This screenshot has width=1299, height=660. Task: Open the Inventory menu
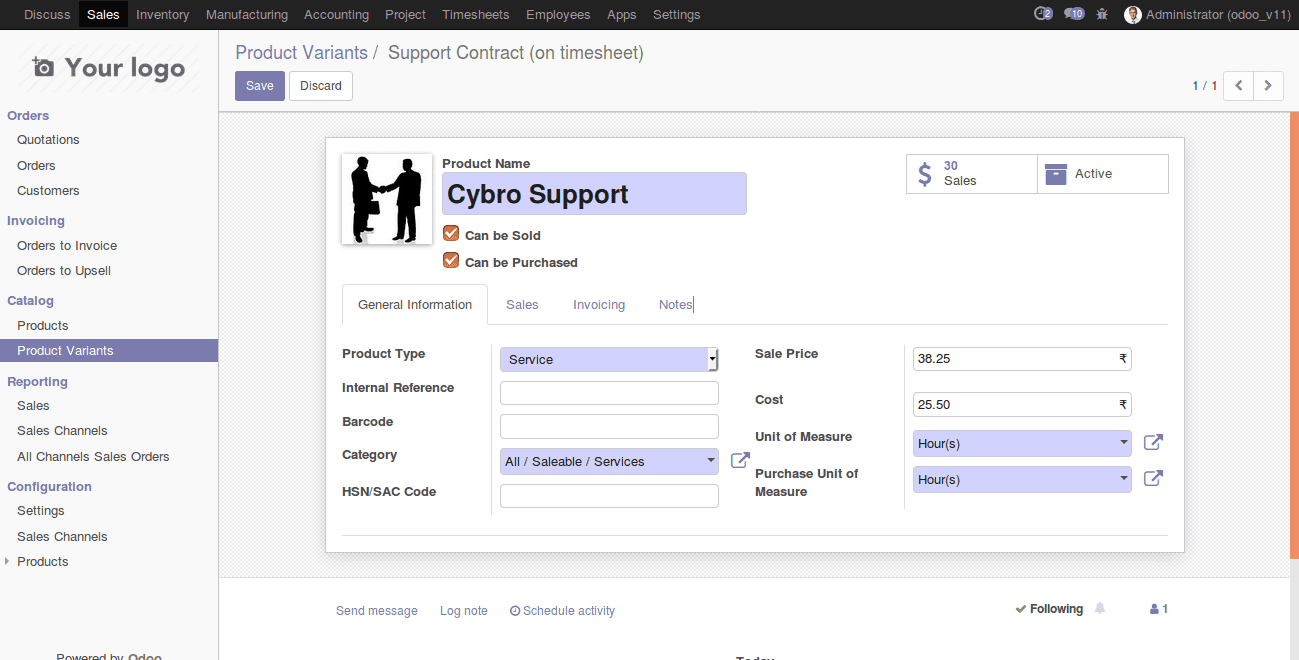(x=162, y=14)
